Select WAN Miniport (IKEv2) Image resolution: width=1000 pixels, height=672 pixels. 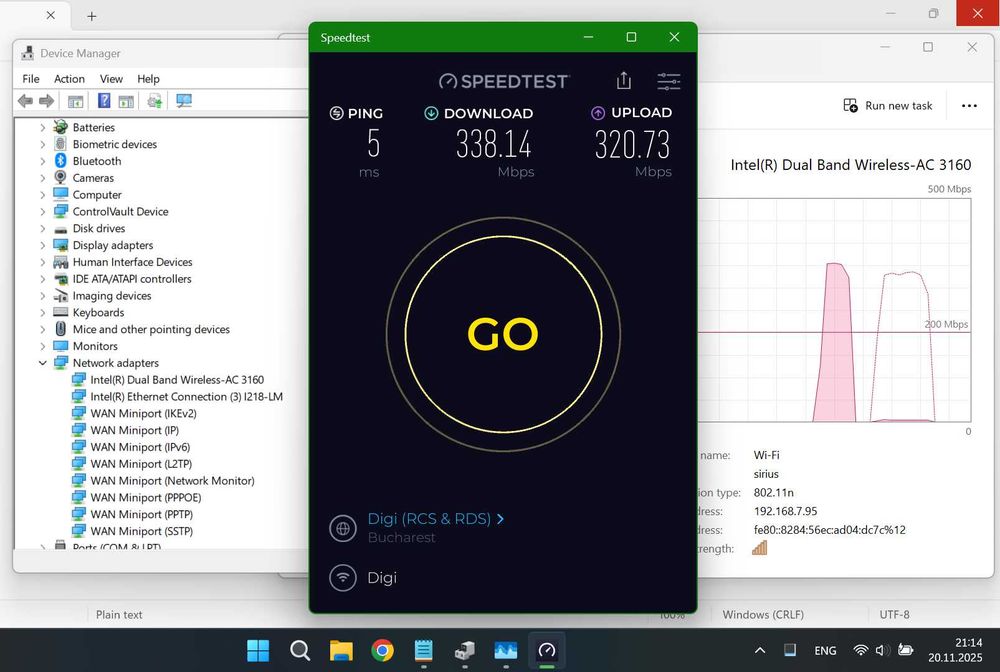[x=143, y=413]
